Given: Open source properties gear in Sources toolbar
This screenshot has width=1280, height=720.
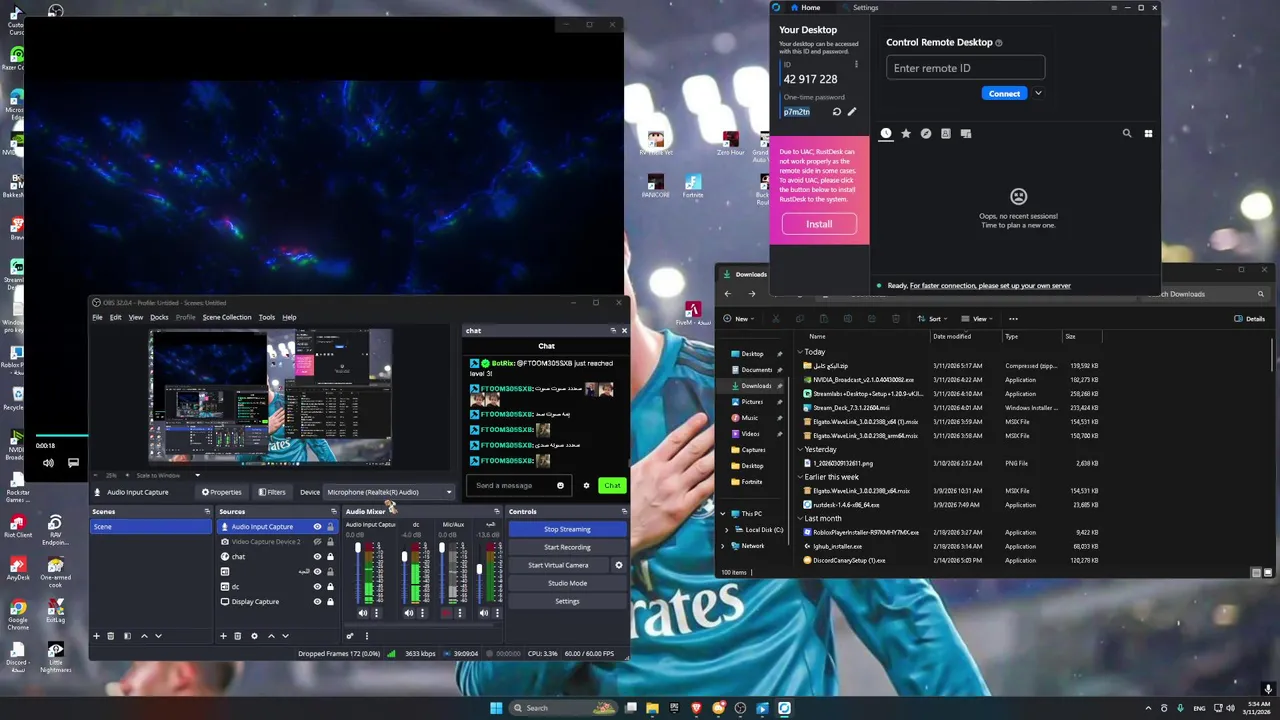Looking at the screenshot, I should pos(254,636).
